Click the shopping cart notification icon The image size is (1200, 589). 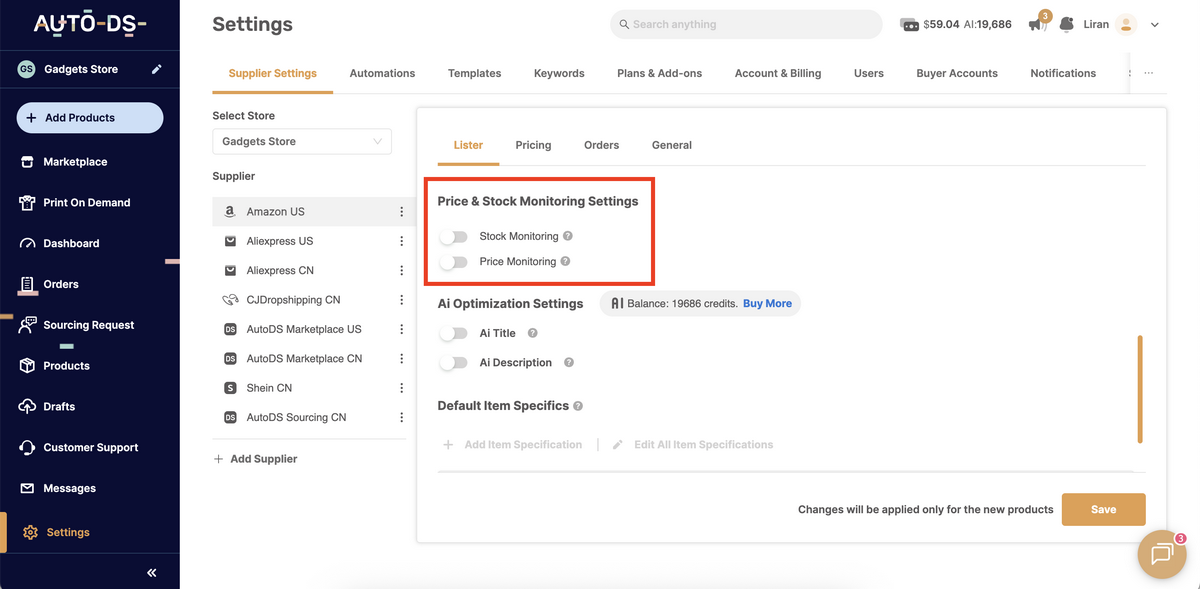tap(1036, 24)
